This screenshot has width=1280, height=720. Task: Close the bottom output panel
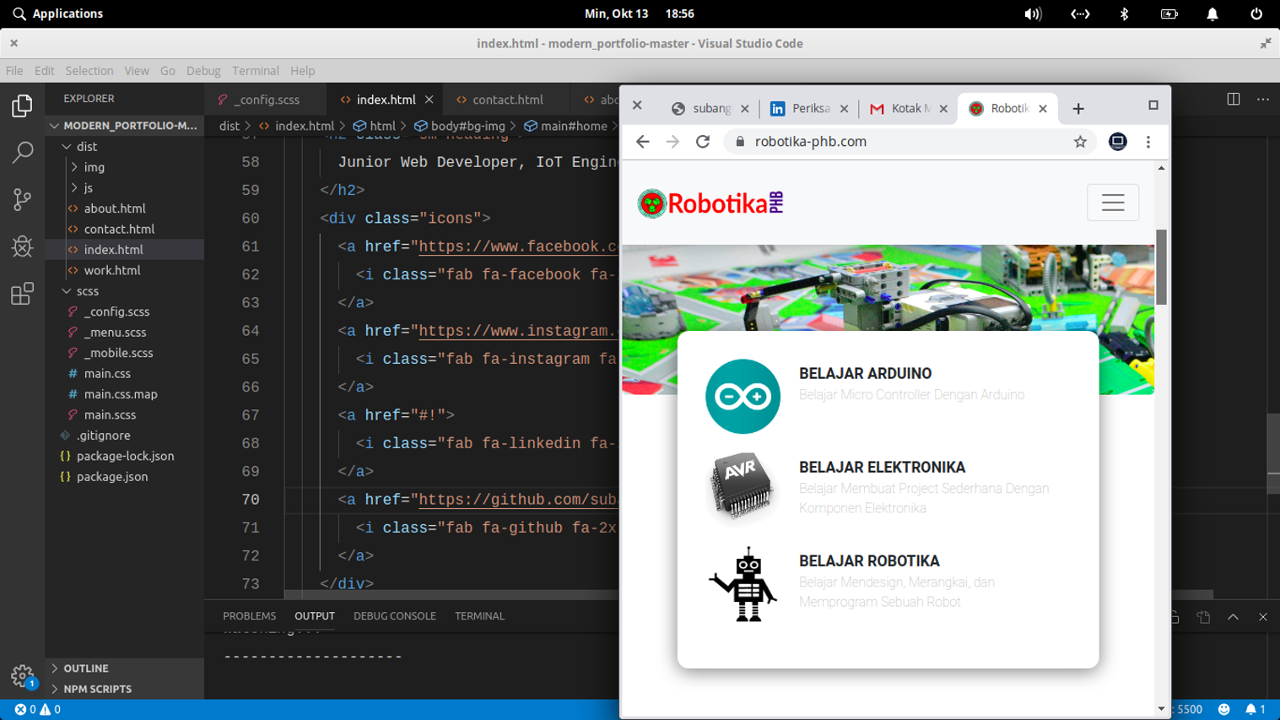1262,617
